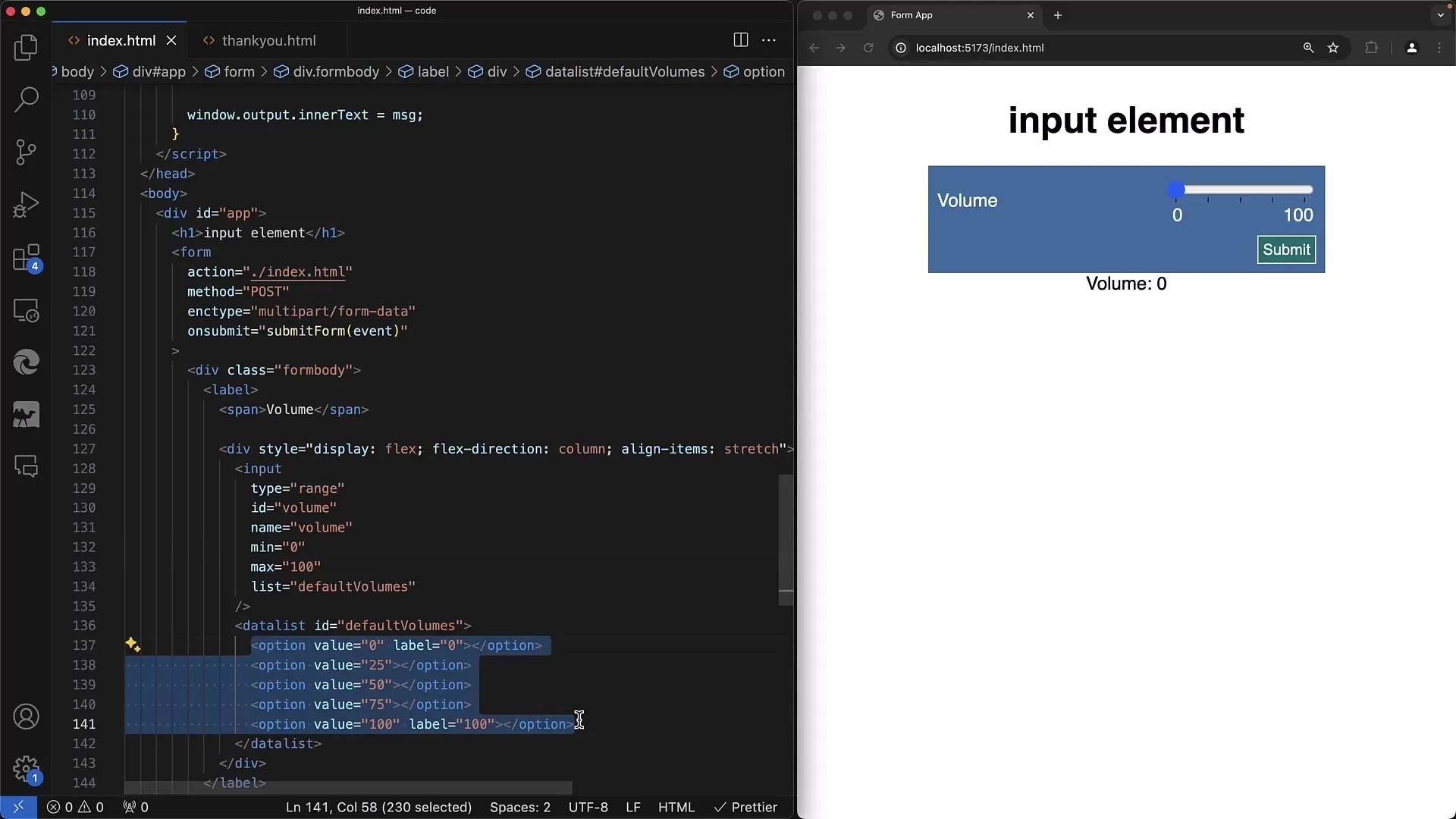Click the div.formbody breadcrumb item
The width and height of the screenshot is (1456, 819).
tap(327, 71)
